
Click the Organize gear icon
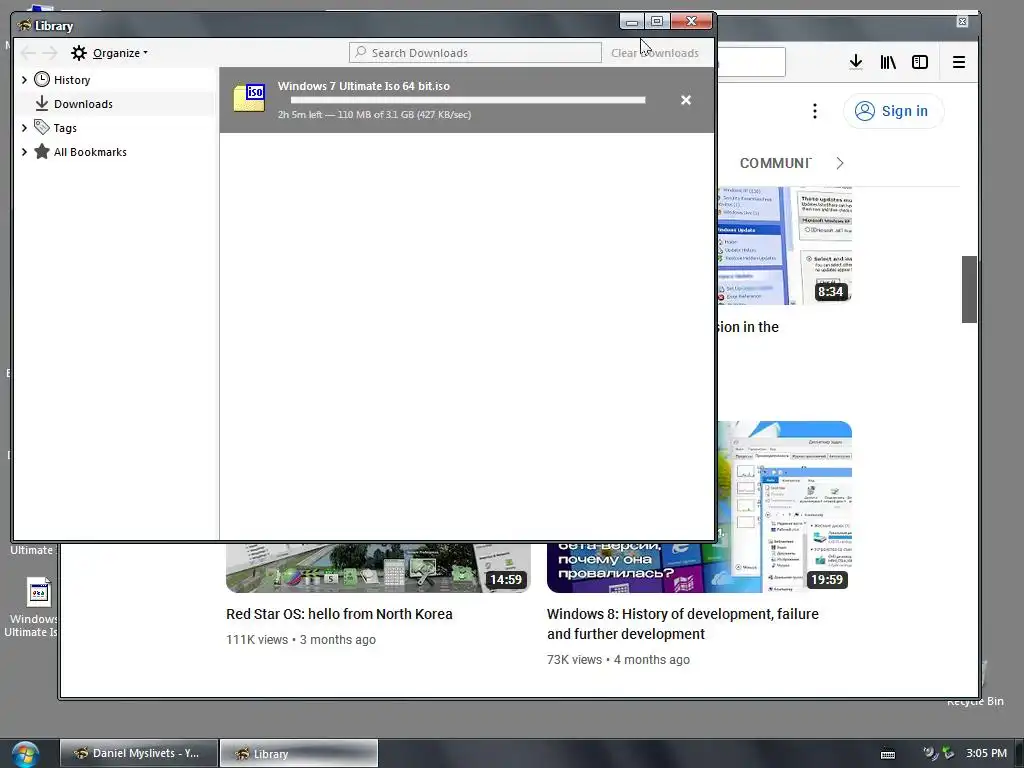tap(79, 53)
